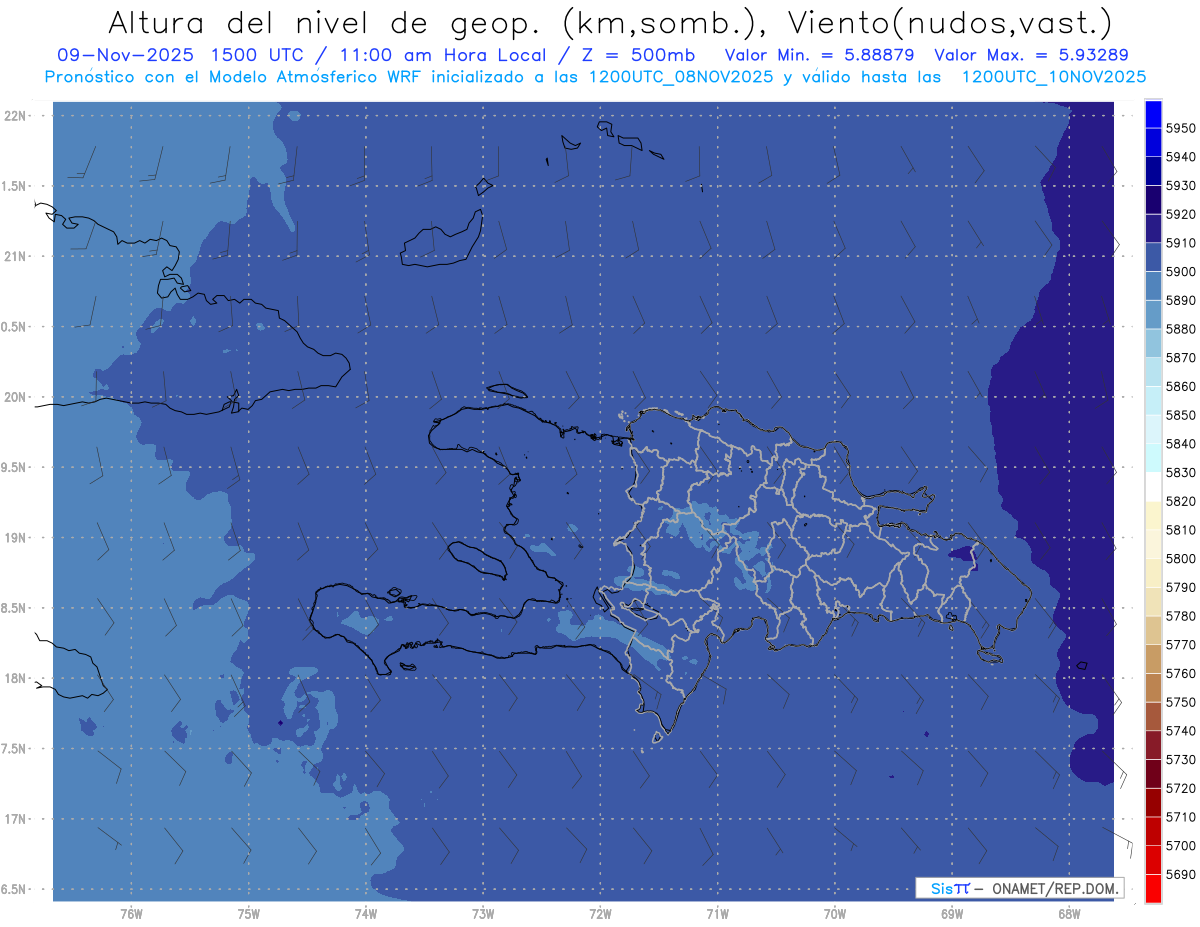The width and height of the screenshot is (1200, 927).
Task: Click the 75W longitude axis label
Action: (249, 914)
